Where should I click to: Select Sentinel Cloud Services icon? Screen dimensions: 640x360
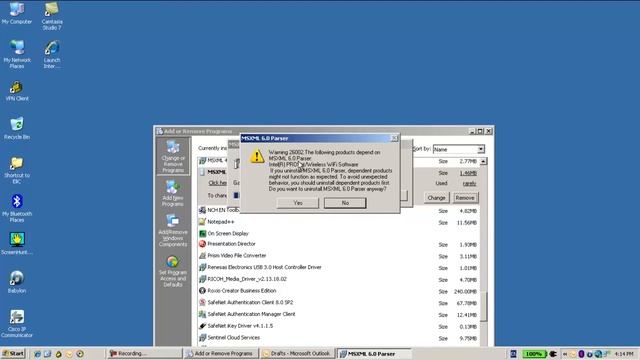202,338
